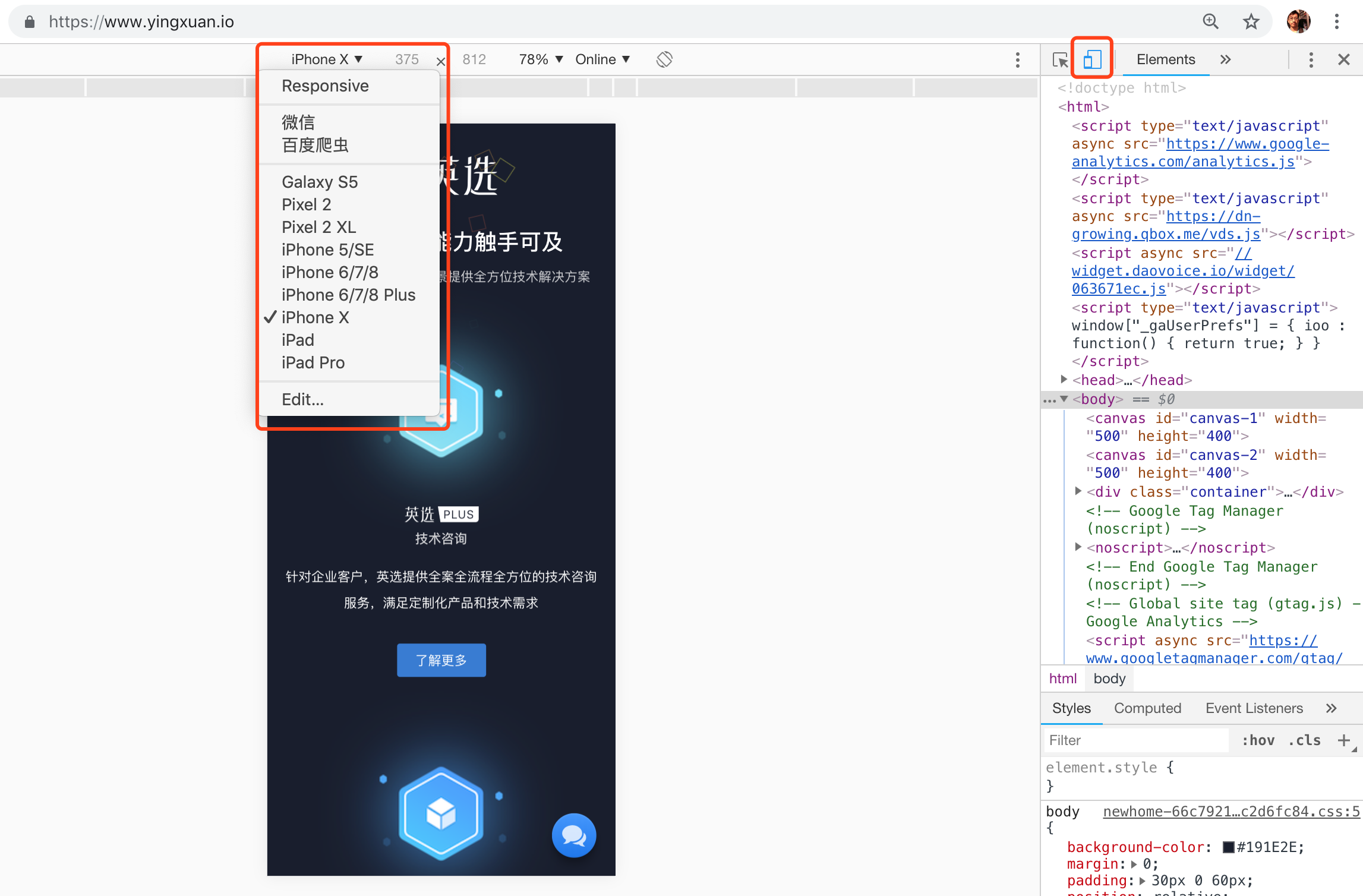Switch to the Computed tab
1363x896 pixels.
1147,708
